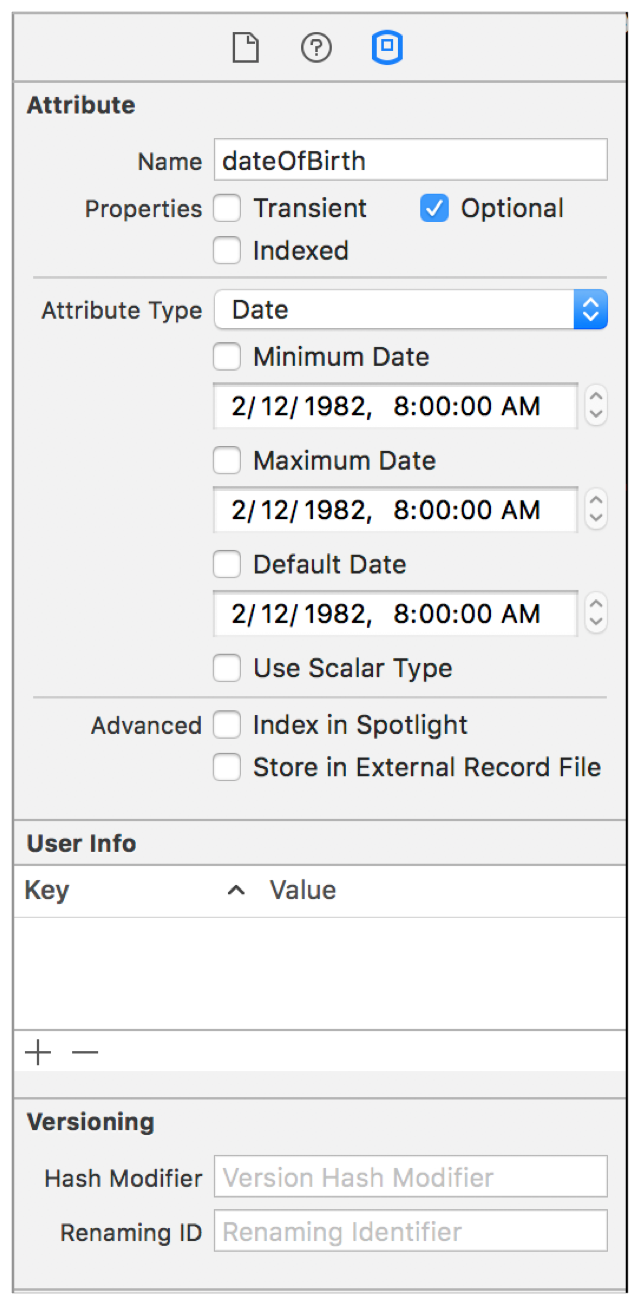
Task: Click the Renaming Identifier text field
Action: pos(410,1231)
